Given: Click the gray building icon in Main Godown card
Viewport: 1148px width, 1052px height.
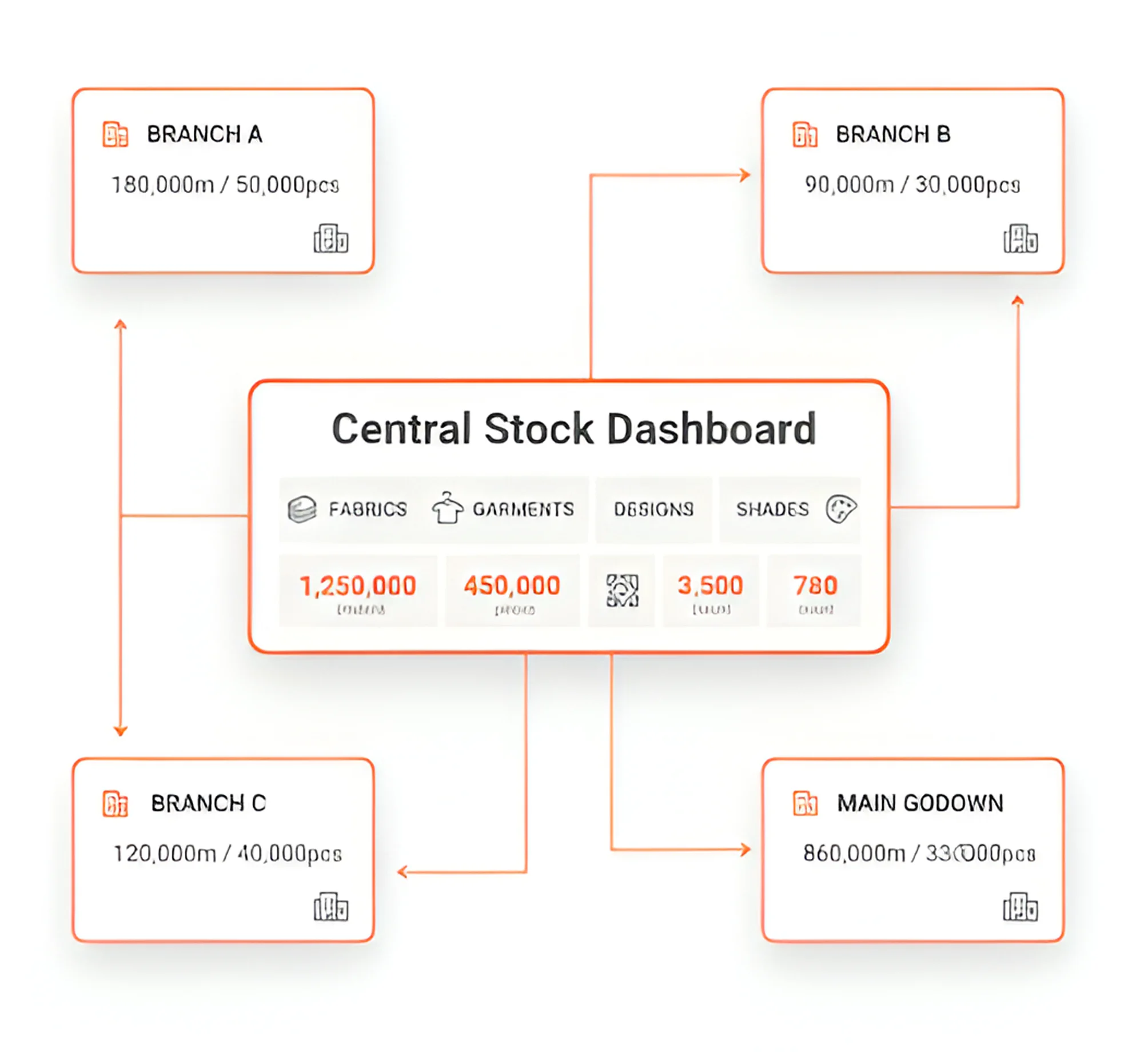Looking at the screenshot, I should click(x=1021, y=907).
